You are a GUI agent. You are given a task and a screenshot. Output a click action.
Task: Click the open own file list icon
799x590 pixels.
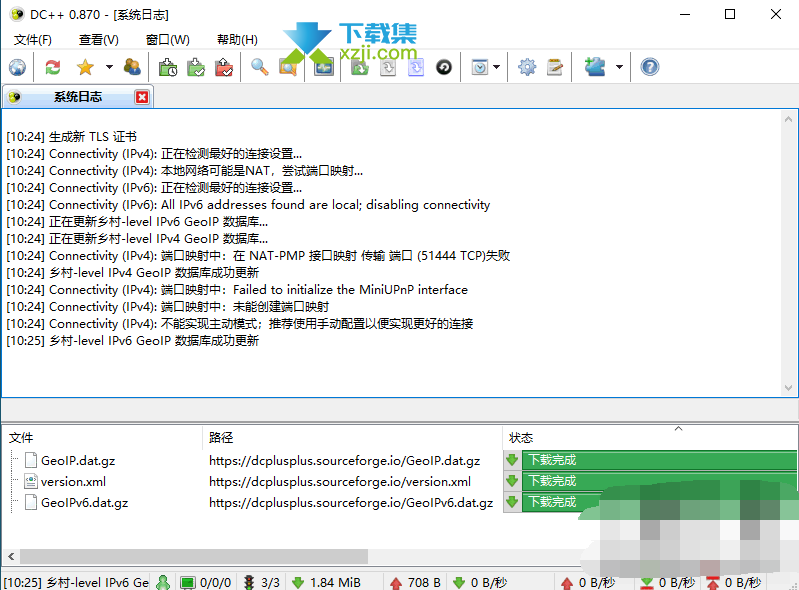(x=360, y=67)
